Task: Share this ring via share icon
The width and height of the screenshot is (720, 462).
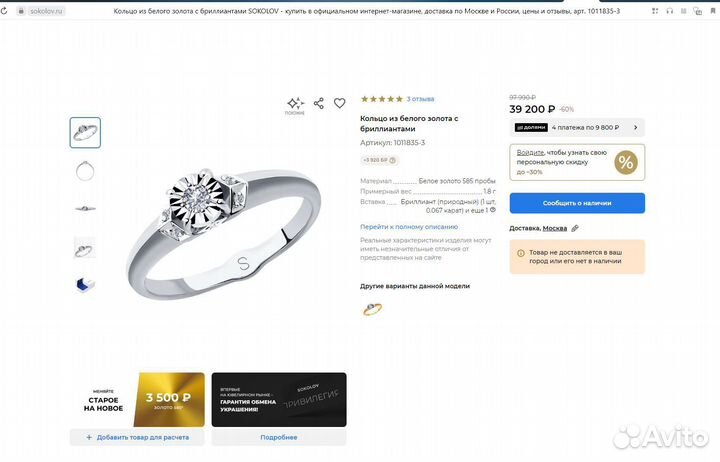Action: click(x=319, y=103)
